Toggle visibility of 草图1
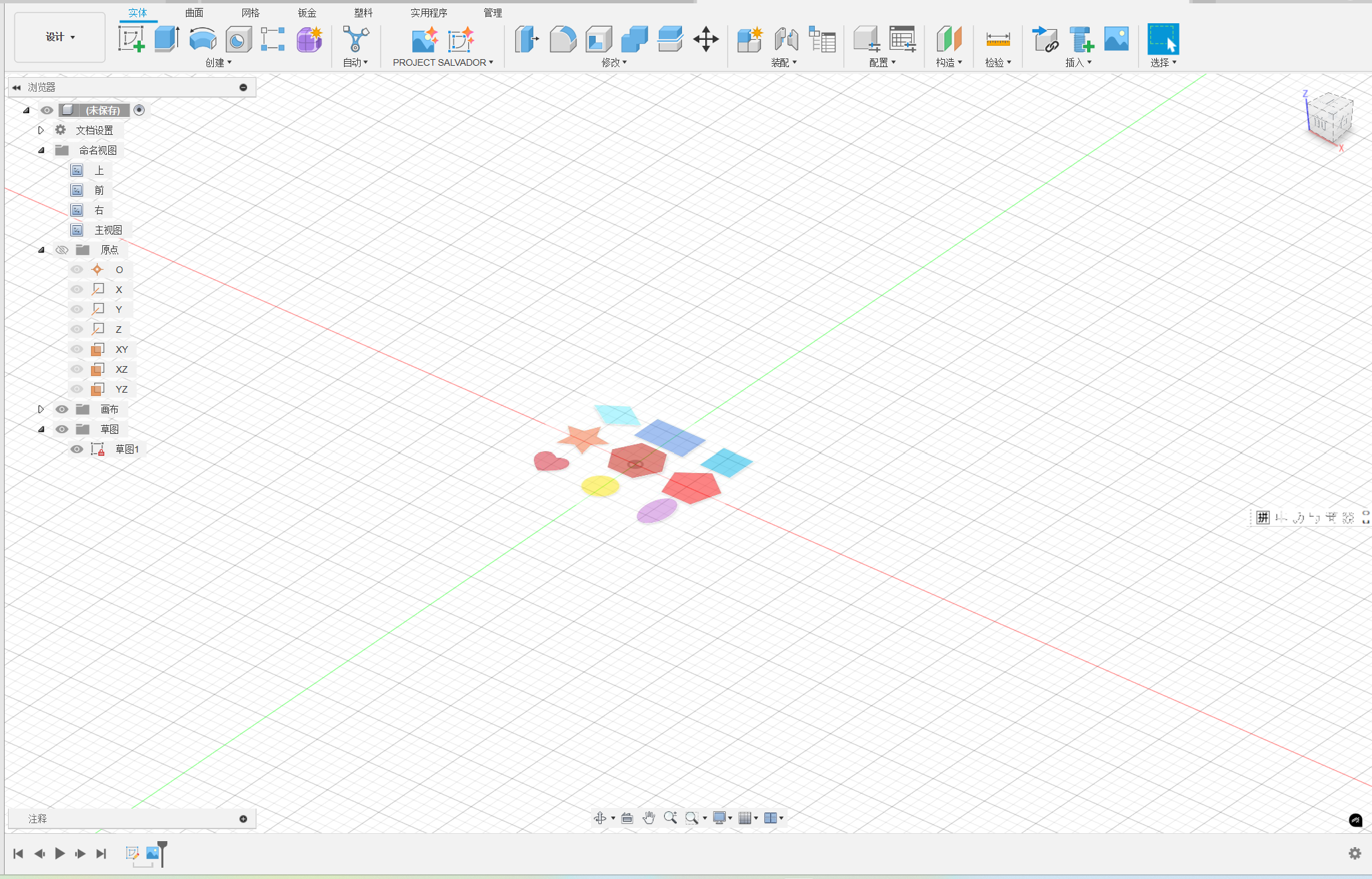The image size is (1372, 879). (77, 449)
